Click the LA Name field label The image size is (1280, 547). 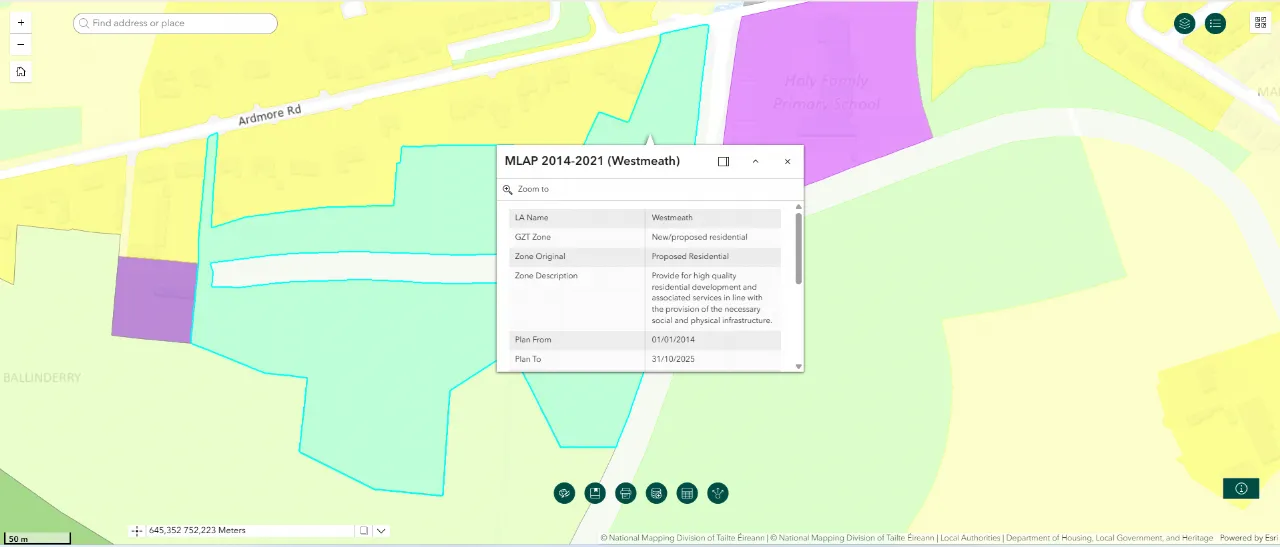pyautogui.click(x=531, y=217)
